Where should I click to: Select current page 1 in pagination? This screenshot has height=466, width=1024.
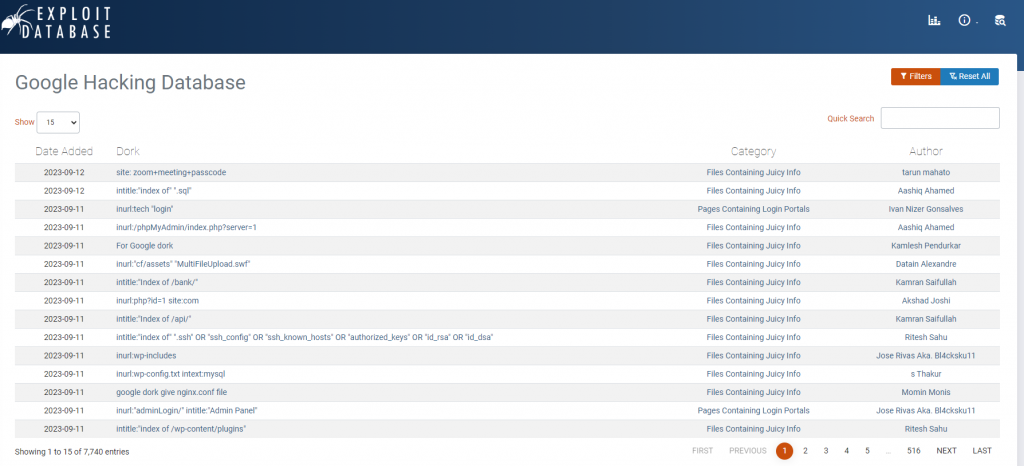[784, 450]
